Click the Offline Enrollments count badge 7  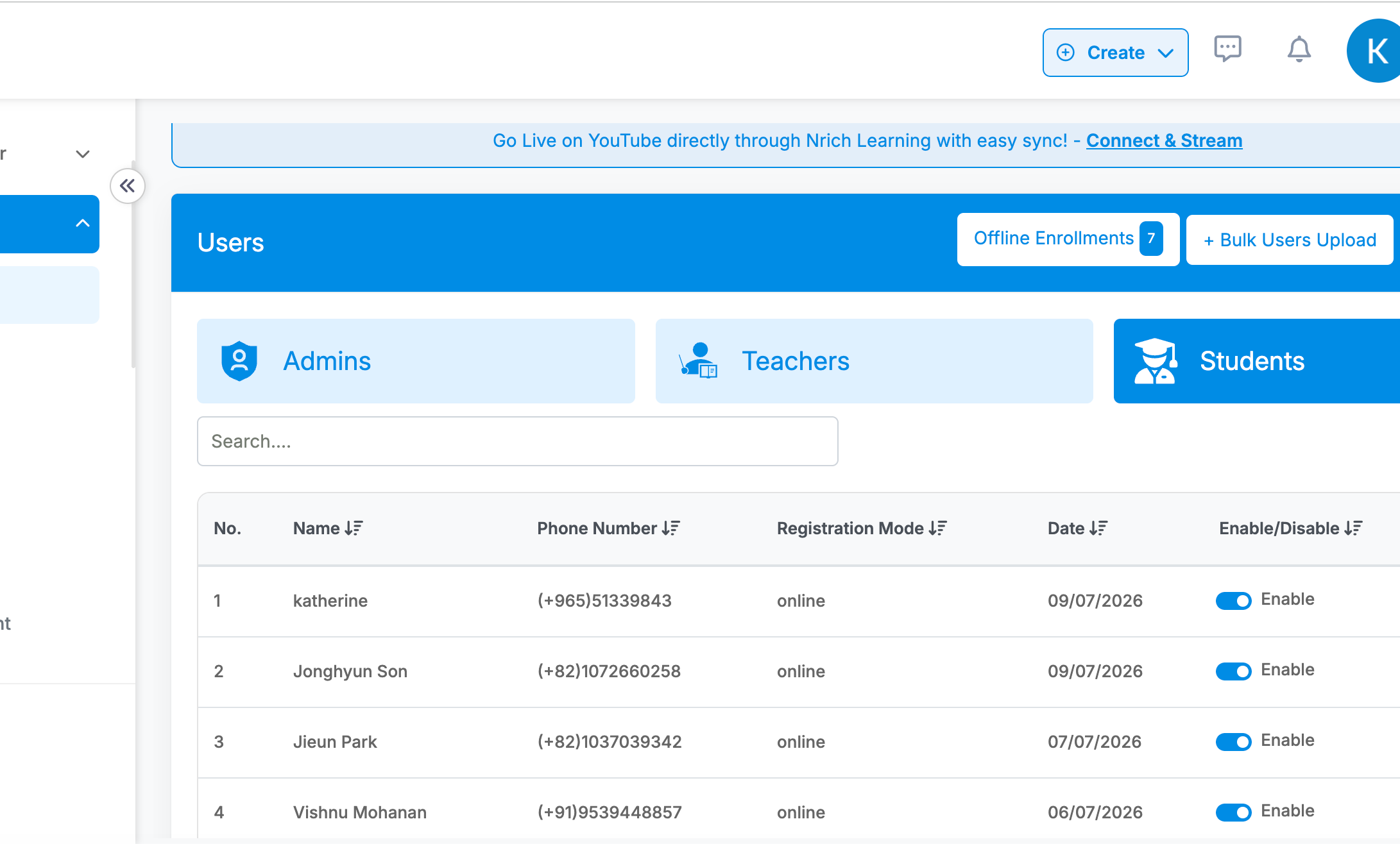click(x=1151, y=239)
